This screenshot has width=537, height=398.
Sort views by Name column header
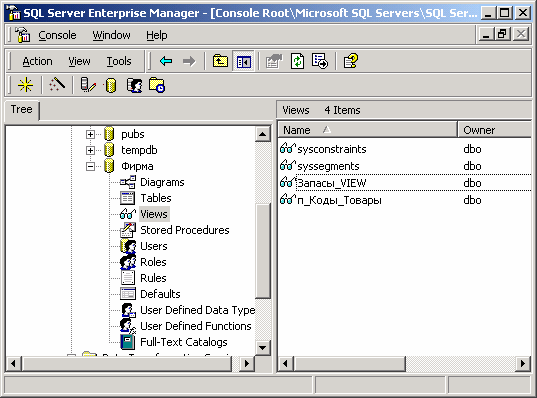[367, 130]
